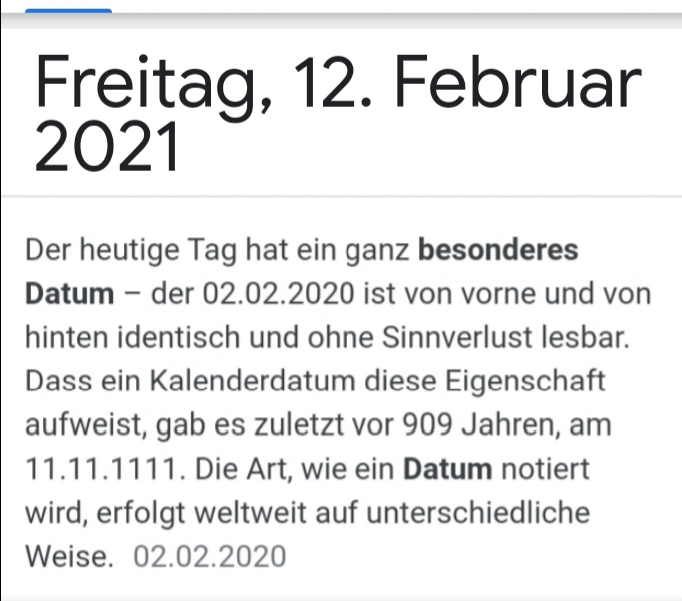This screenshot has width=682, height=601.
Task: Click bold 'Datum' before 'notiert'
Action: pos(448,469)
